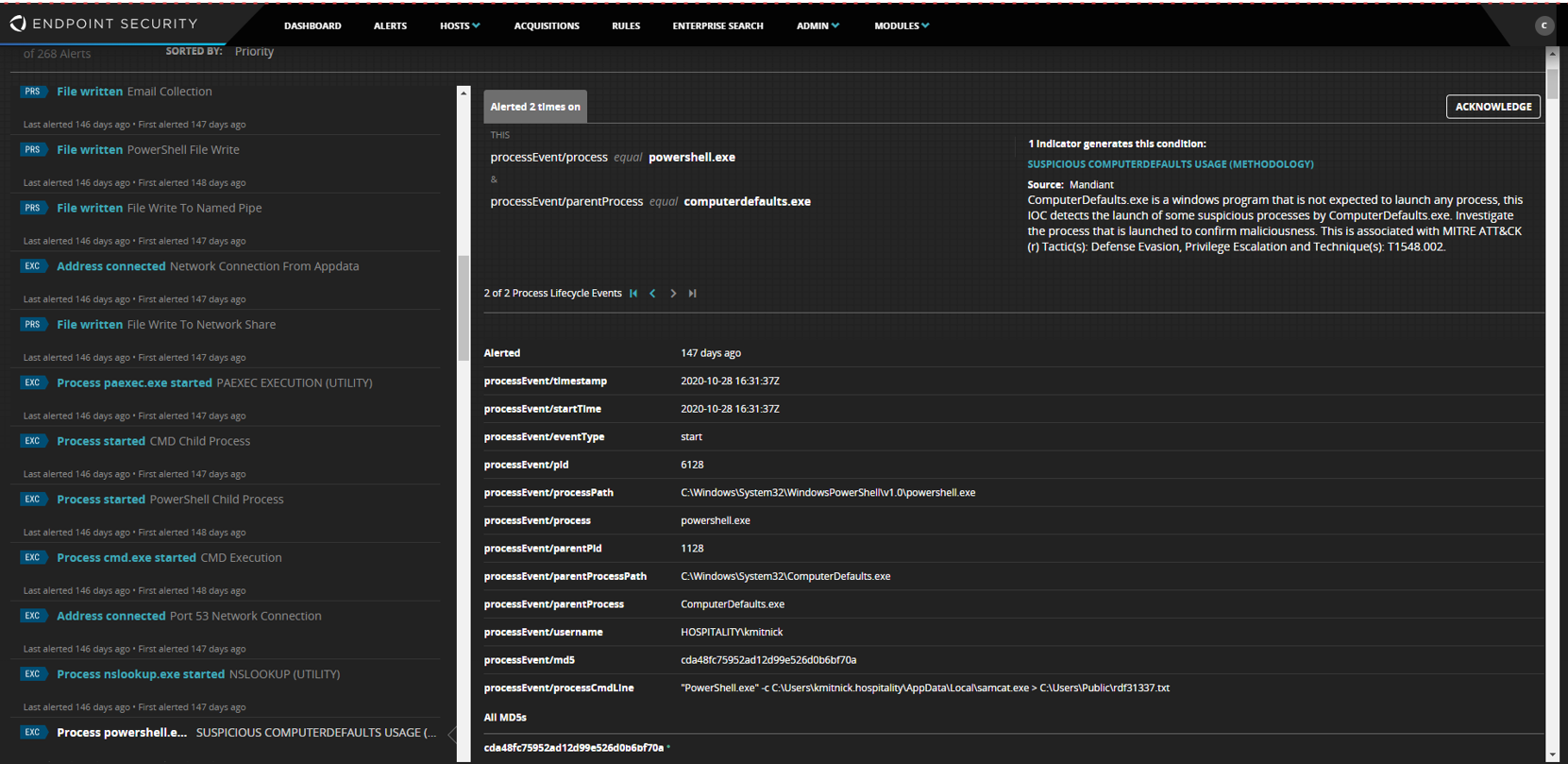Click the page scrollbar down arrow

(x=1553, y=756)
